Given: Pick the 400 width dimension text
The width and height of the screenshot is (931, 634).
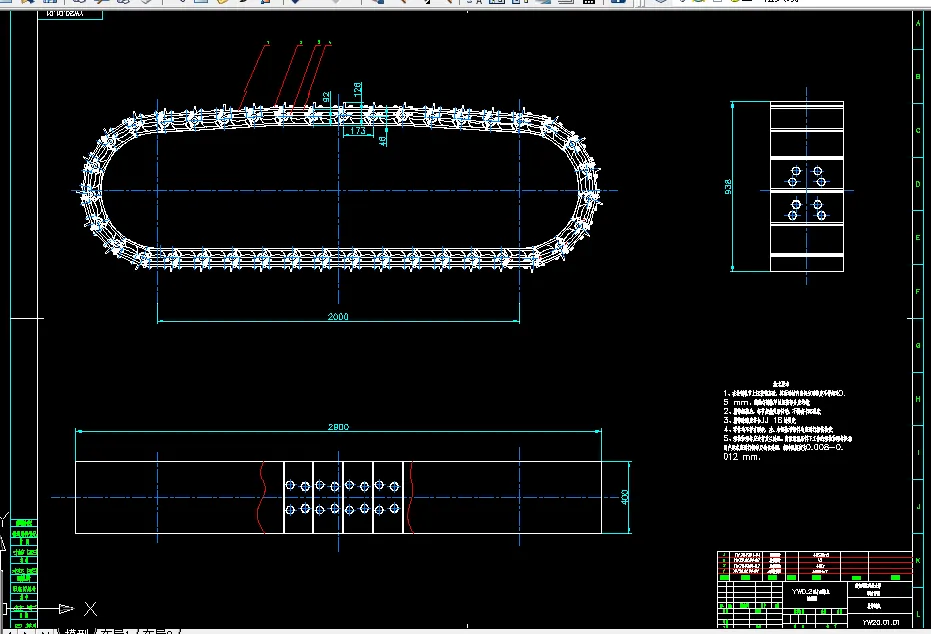Looking at the screenshot, I should [624, 497].
